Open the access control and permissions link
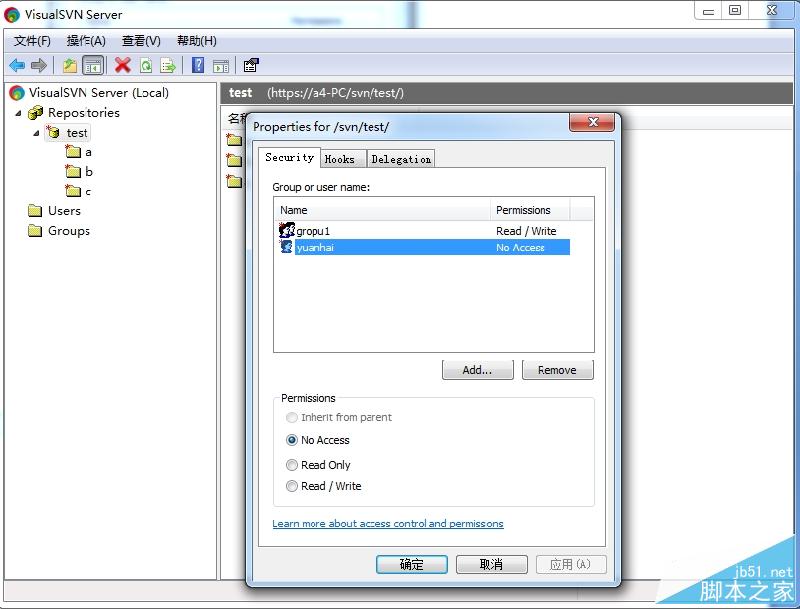The image size is (800, 609). [x=387, y=524]
